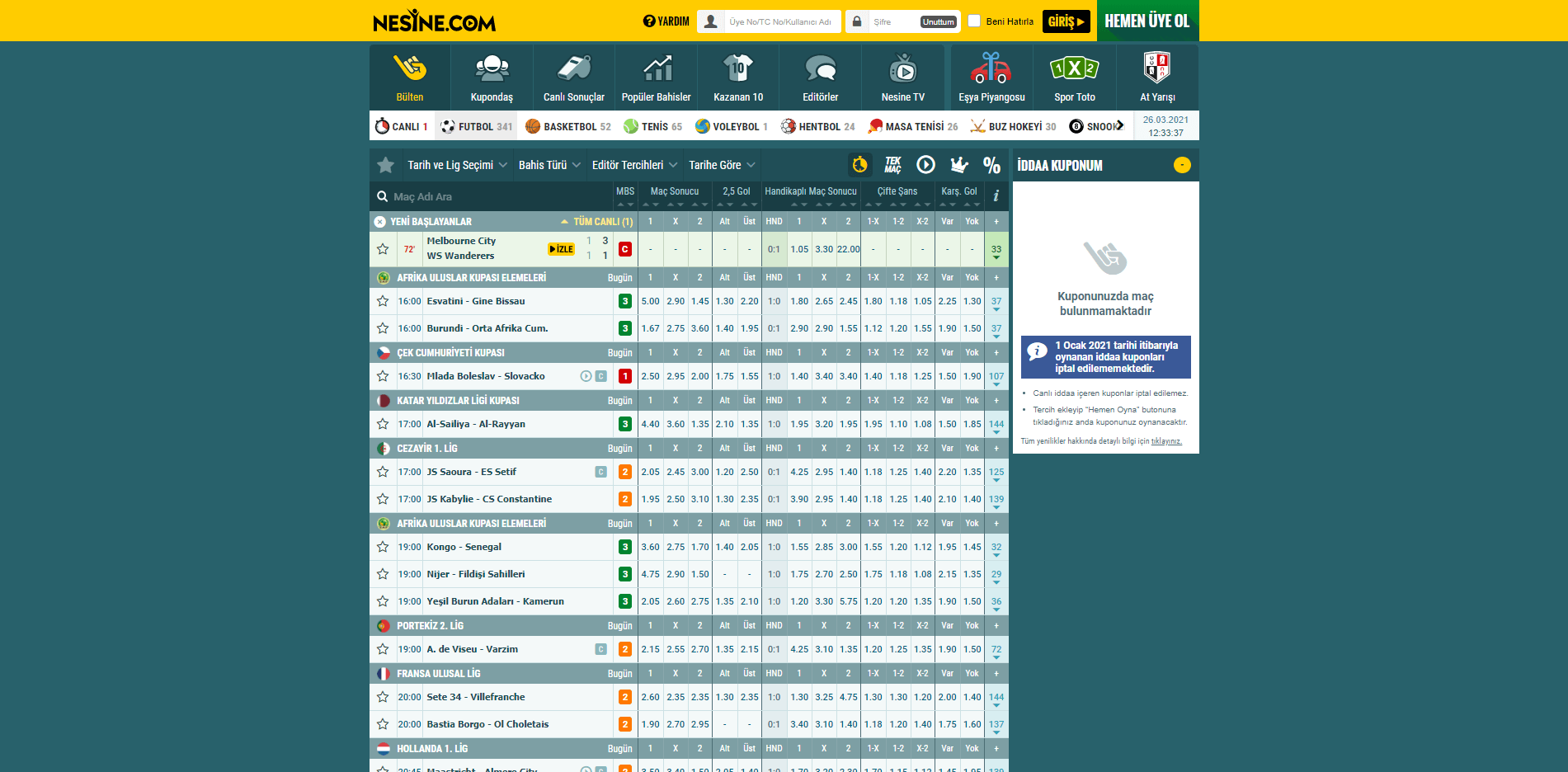Open Canlı Sonuçlar whistle icon
The height and width of the screenshot is (772, 1568).
coord(574,69)
